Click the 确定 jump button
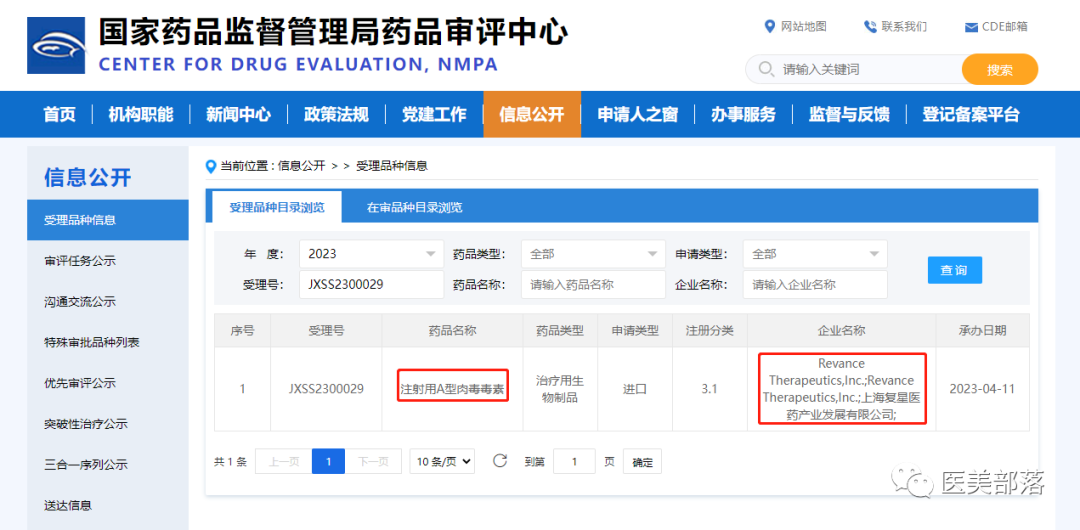This screenshot has height=530, width=1080. pos(643,461)
